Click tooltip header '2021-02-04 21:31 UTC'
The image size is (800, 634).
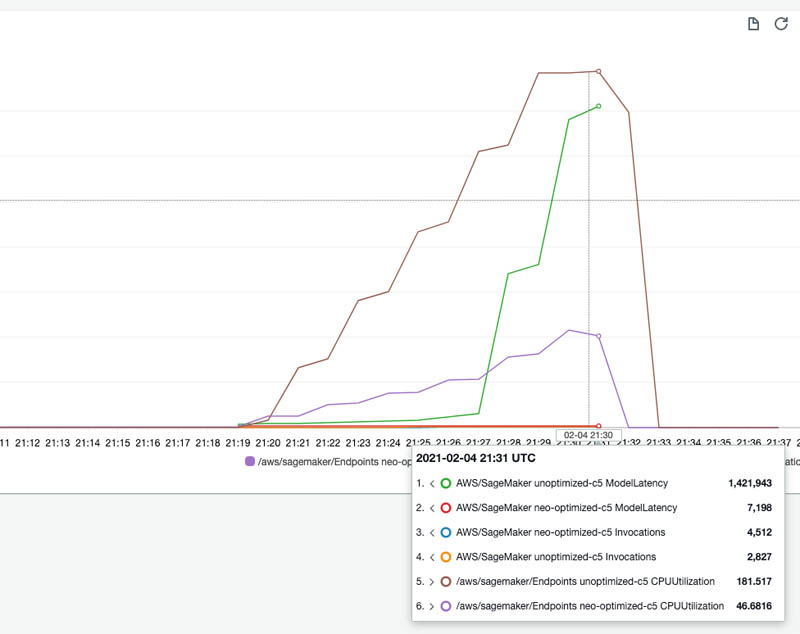tap(476, 458)
